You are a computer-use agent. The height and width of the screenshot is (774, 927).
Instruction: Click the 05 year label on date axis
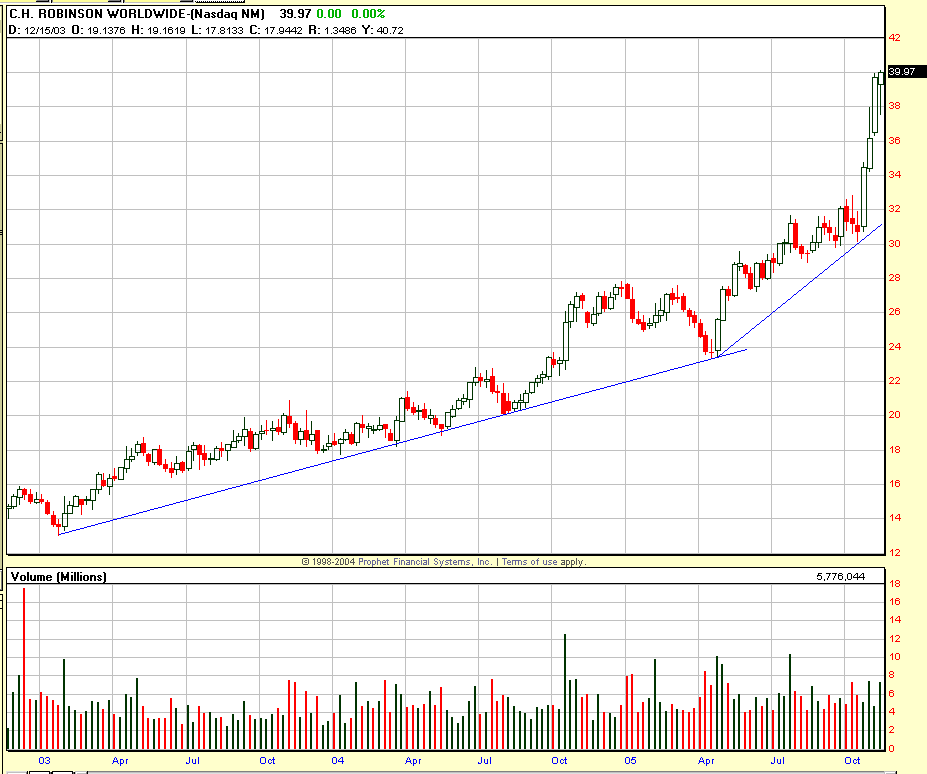[630, 760]
